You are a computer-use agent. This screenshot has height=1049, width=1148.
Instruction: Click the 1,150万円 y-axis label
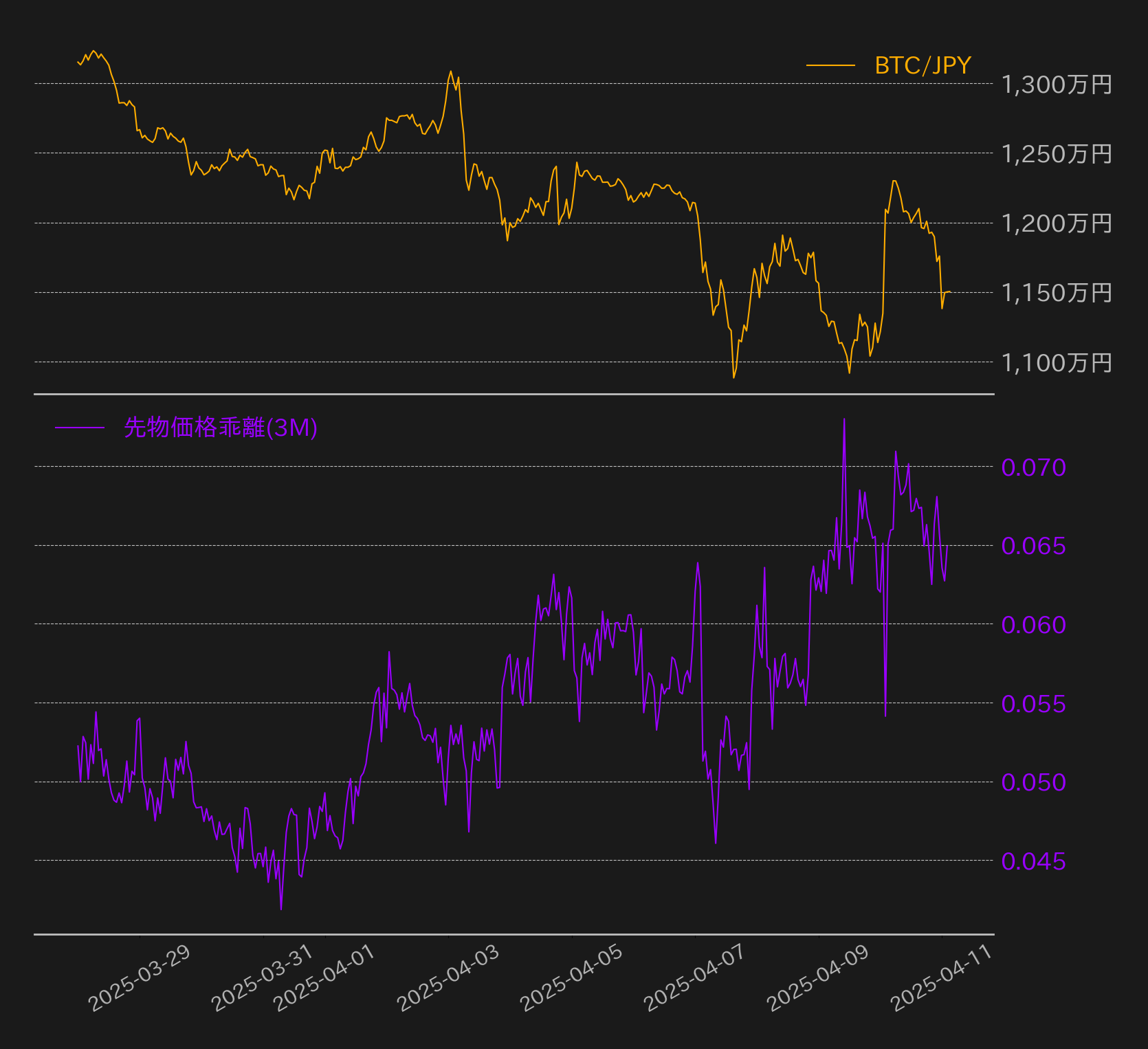1057,293
